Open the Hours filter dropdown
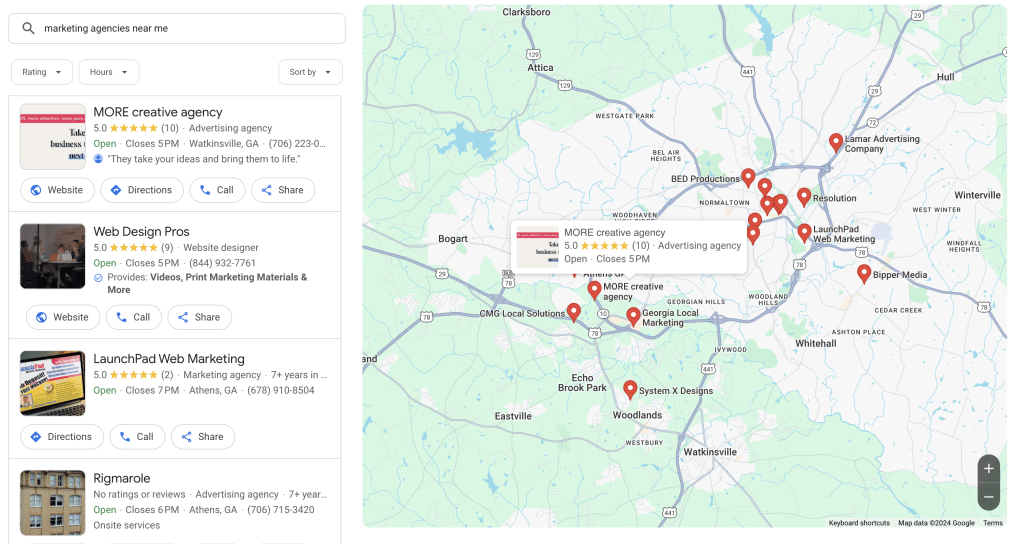Image resolution: width=1024 pixels, height=544 pixels. (x=108, y=72)
